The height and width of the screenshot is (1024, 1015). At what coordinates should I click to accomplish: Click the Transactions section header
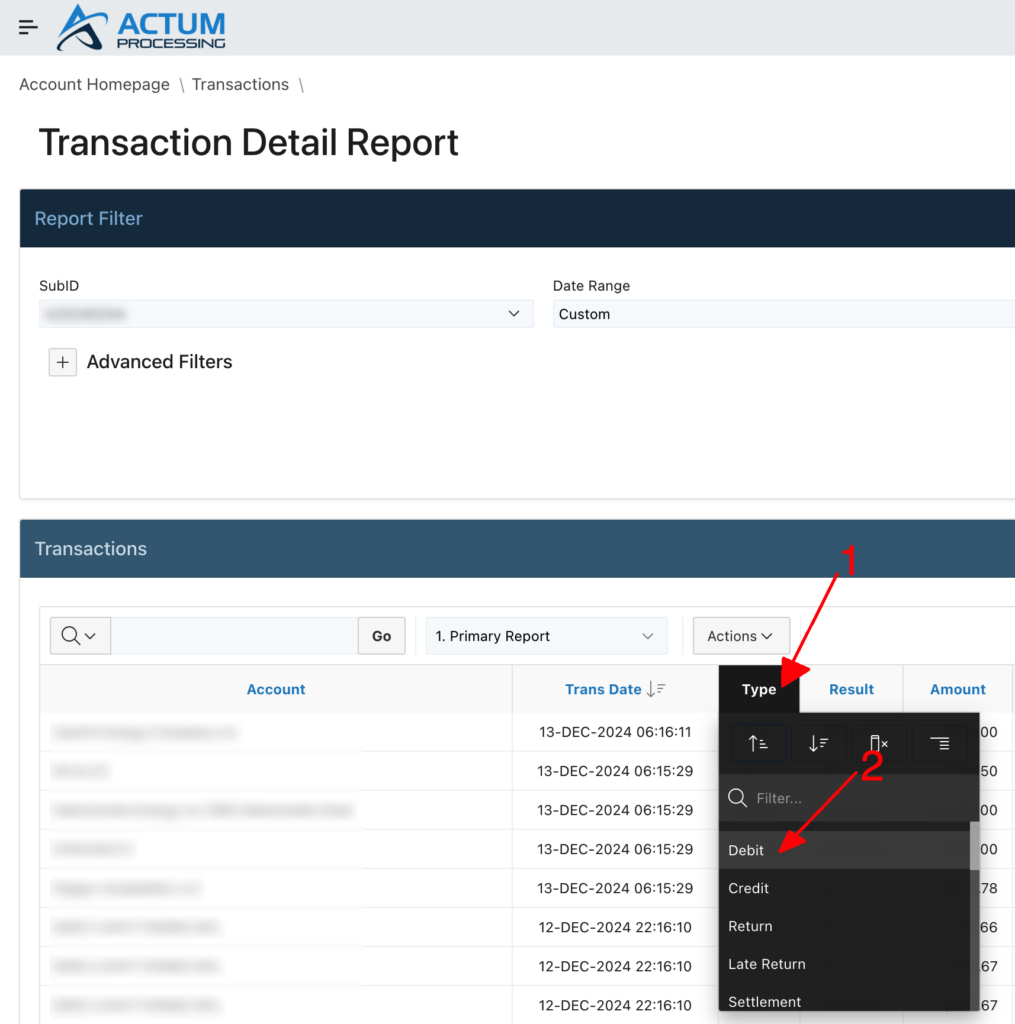[x=517, y=549]
